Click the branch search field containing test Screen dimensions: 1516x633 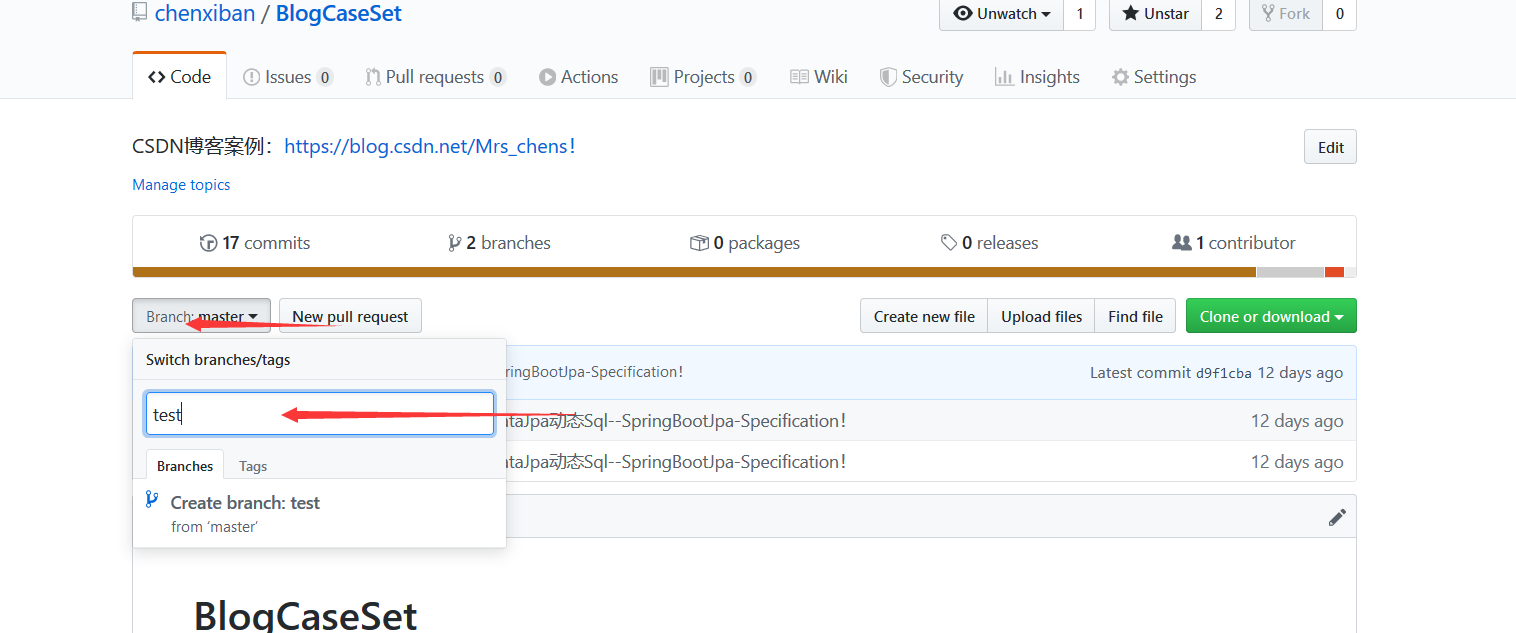[320, 414]
